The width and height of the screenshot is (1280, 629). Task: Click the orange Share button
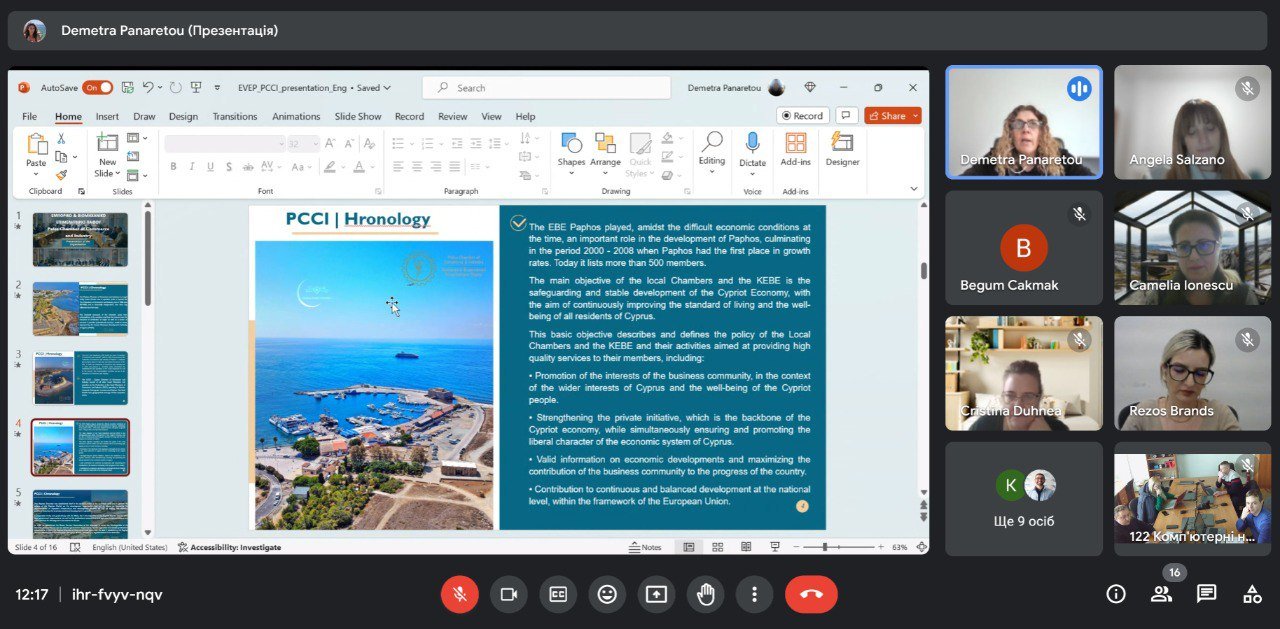[893, 116]
